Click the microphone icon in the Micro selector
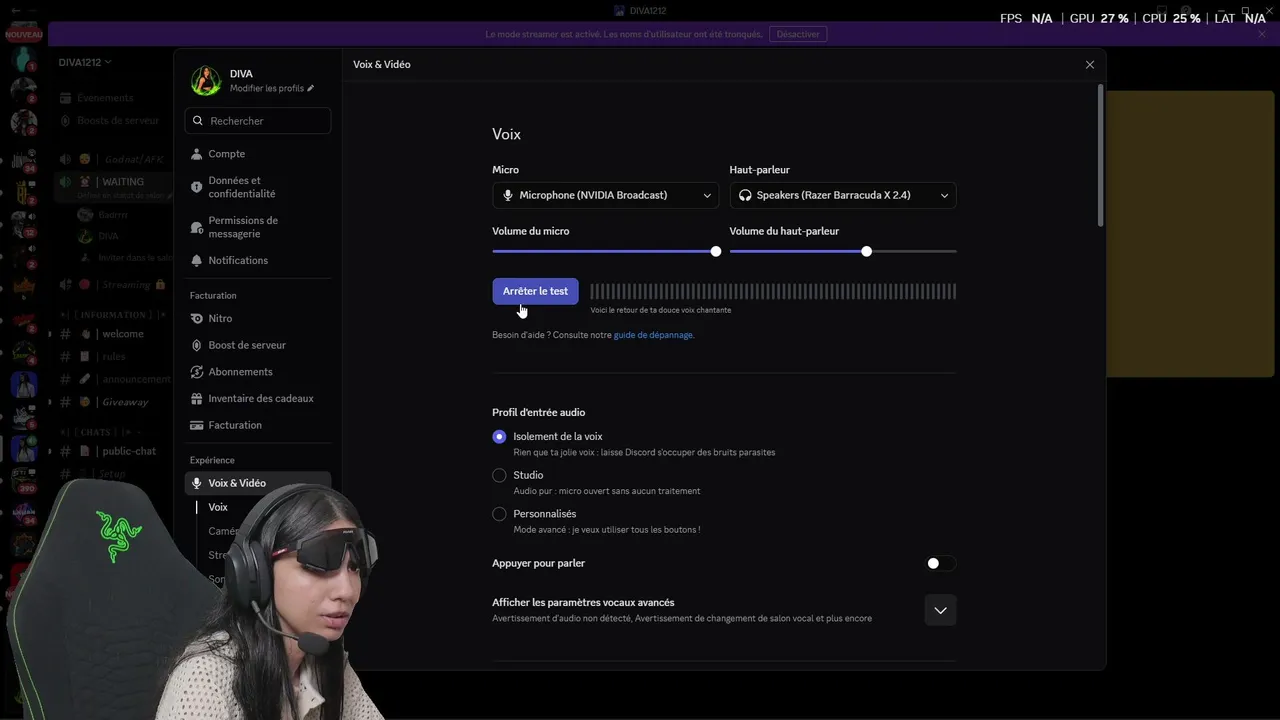This screenshot has height=720, width=1280. point(508,195)
